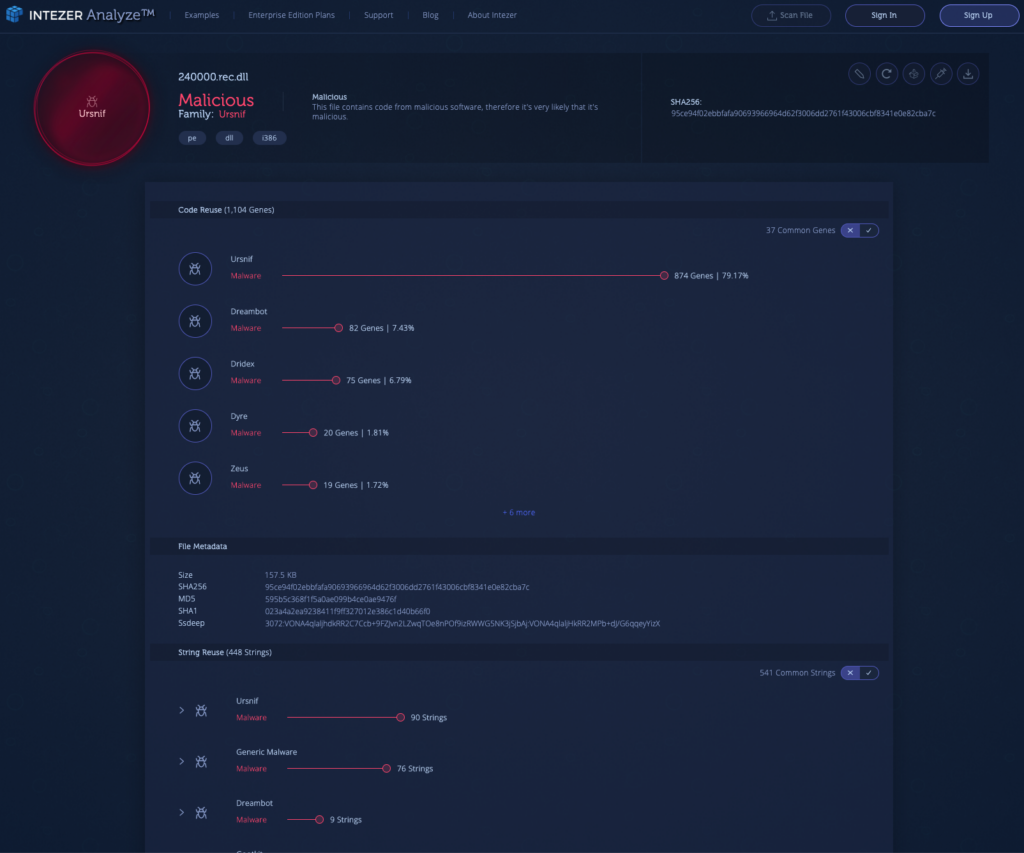The image size is (1024, 853).
Task: Click the syringe vaccine icon
Action: click(940, 73)
